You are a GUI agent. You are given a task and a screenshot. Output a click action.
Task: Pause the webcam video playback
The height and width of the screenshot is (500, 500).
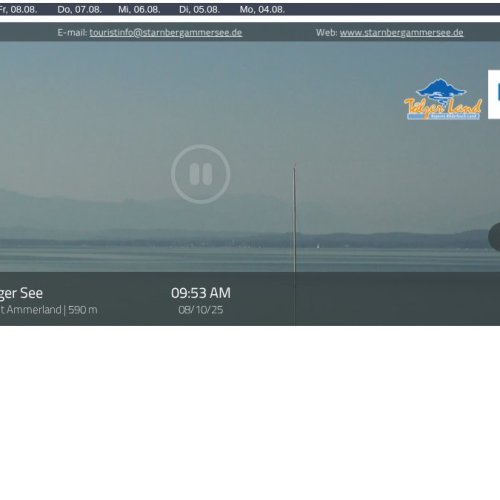pos(201,174)
